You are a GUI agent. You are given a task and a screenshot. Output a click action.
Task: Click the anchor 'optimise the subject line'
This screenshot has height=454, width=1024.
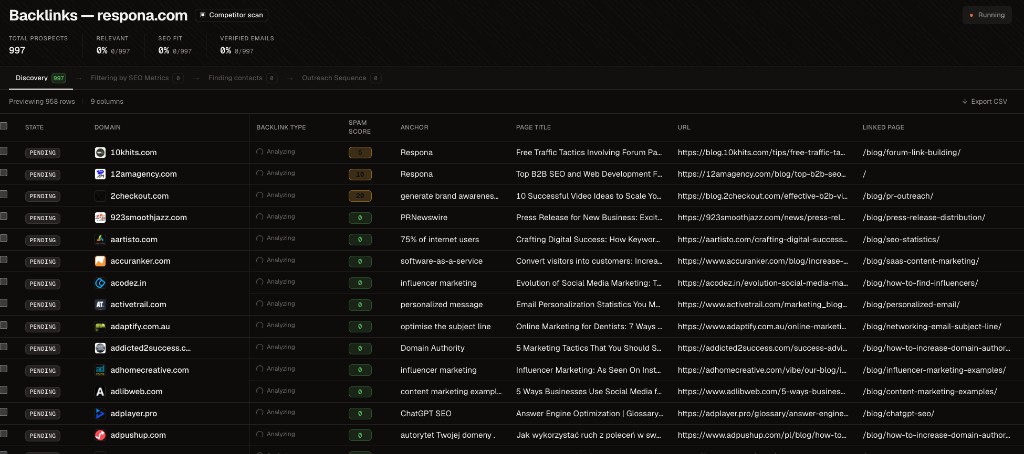click(x=445, y=326)
